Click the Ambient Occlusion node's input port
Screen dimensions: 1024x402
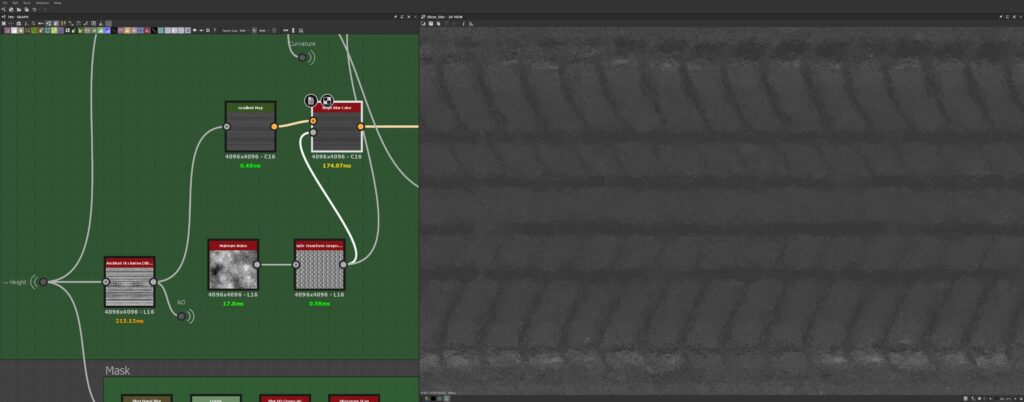coord(106,282)
